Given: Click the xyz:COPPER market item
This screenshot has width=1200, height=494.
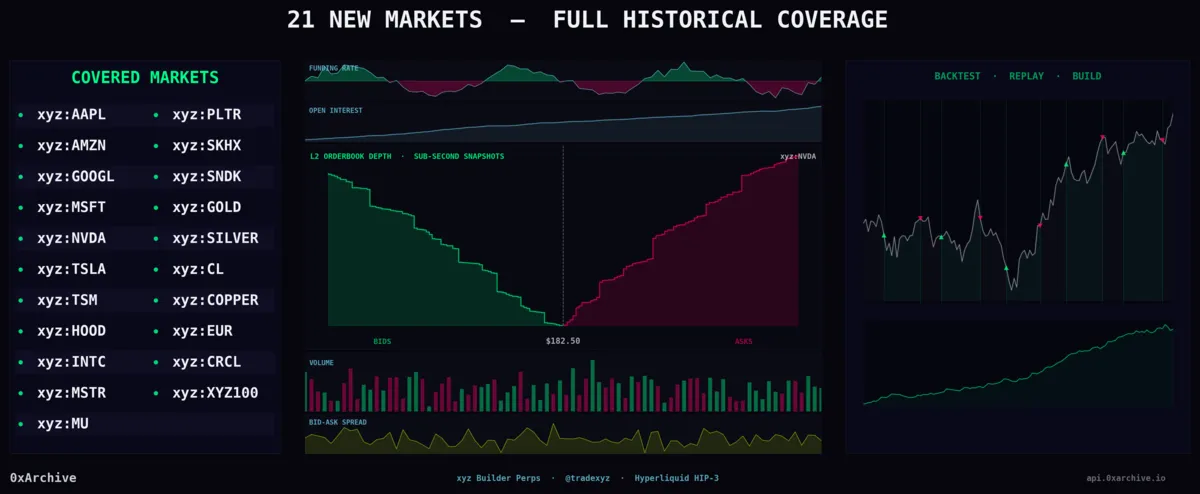Looking at the screenshot, I should pyautogui.click(x=215, y=301).
